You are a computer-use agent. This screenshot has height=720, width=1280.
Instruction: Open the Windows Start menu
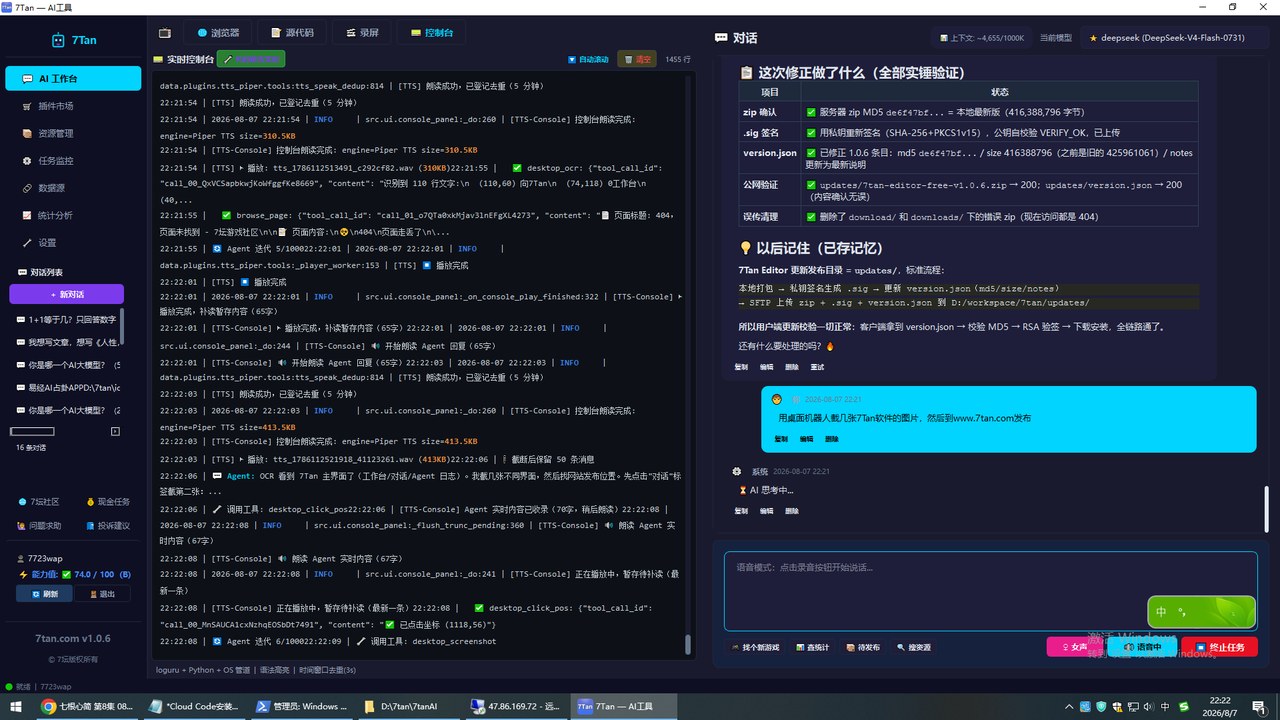coord(16,706)
